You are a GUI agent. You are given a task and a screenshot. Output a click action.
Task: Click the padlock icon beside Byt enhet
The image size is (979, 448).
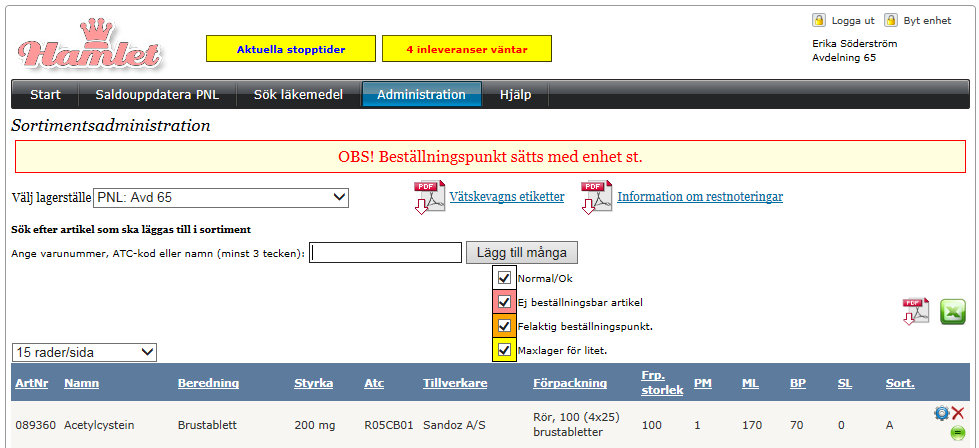coord(892,20)
